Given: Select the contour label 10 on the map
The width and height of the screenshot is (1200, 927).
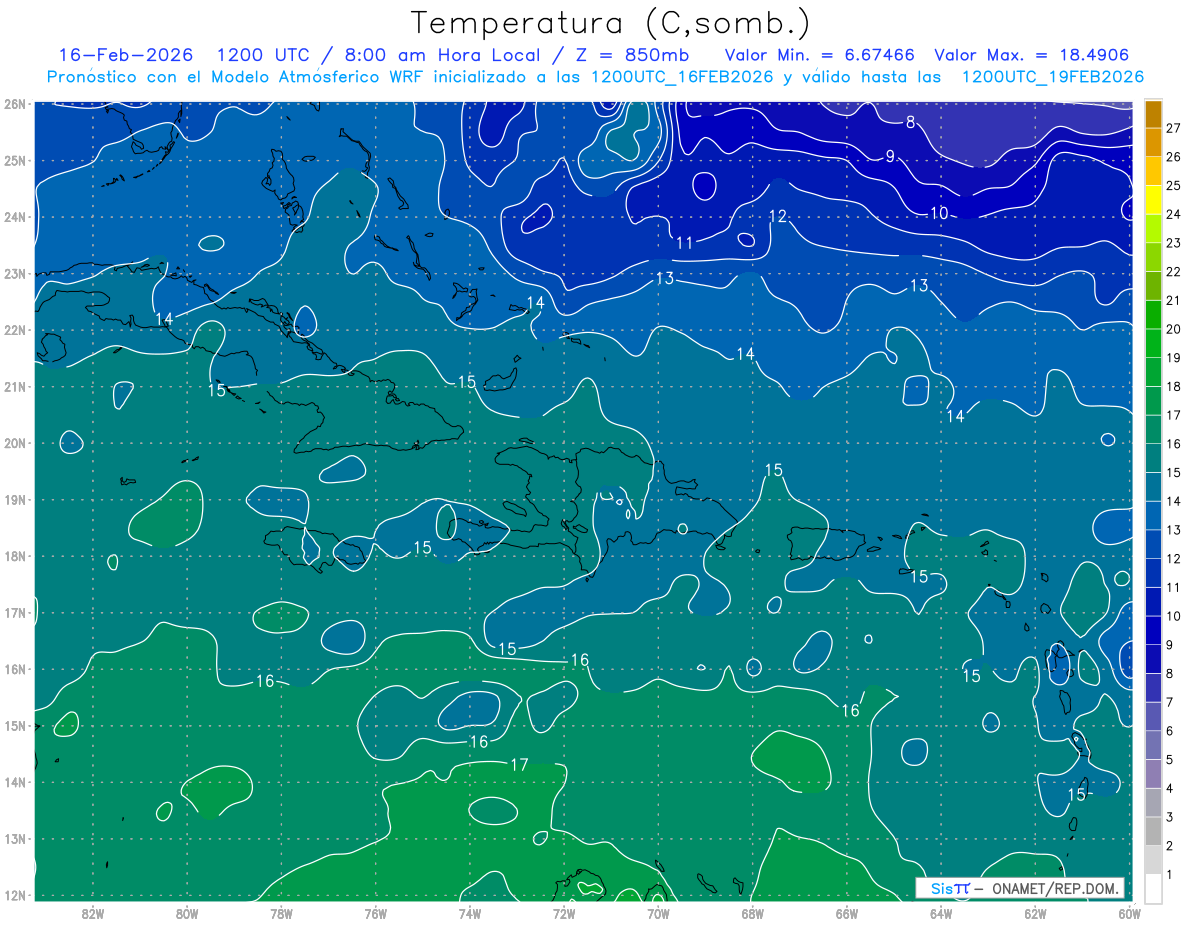Looking at the screenshot, I should pos(938,213).
